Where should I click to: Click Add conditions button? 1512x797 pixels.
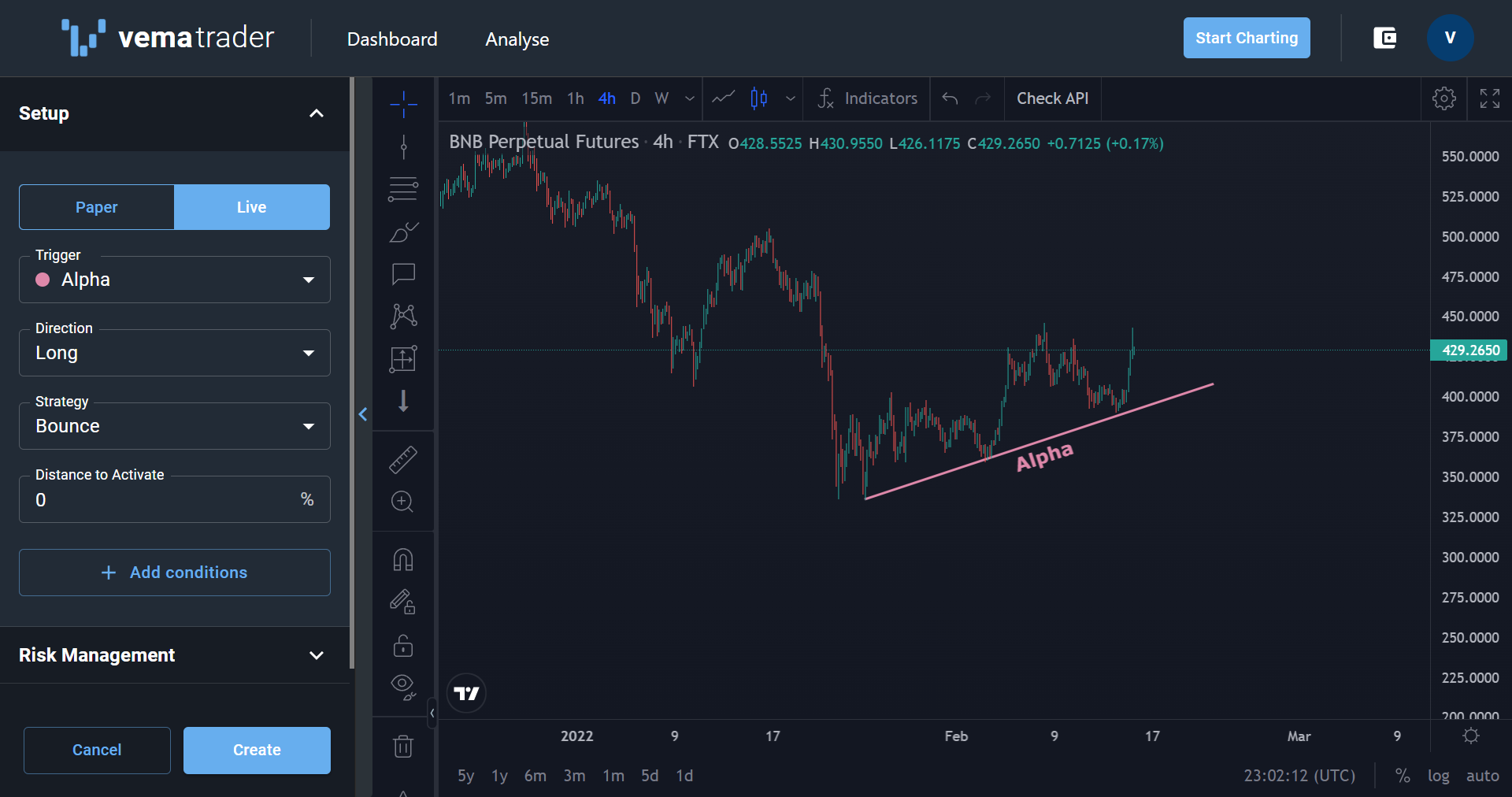175,573
